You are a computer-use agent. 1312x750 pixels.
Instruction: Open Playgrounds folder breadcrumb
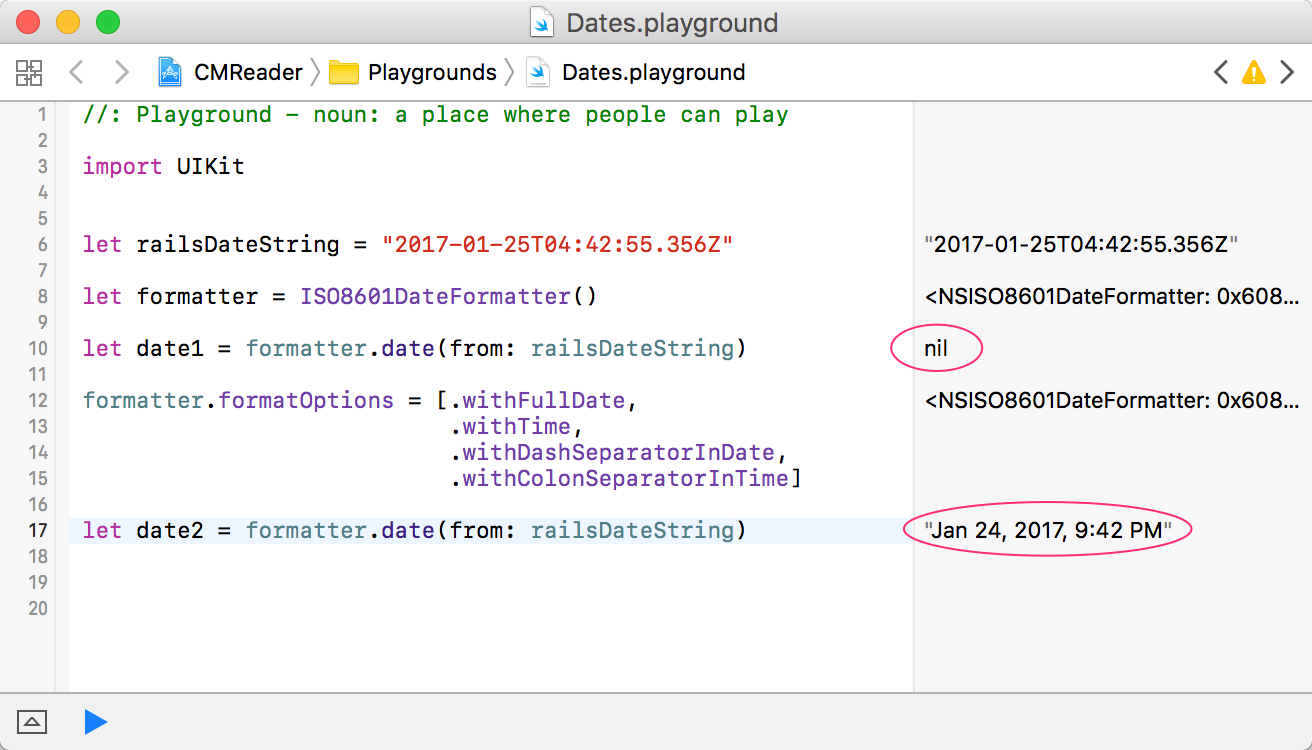click(x=431, y=73)
